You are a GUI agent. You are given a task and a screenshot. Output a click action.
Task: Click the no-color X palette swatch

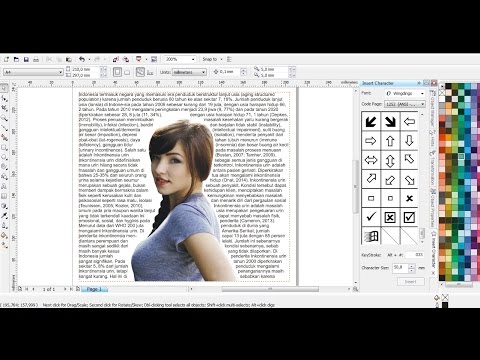[442, 92]
